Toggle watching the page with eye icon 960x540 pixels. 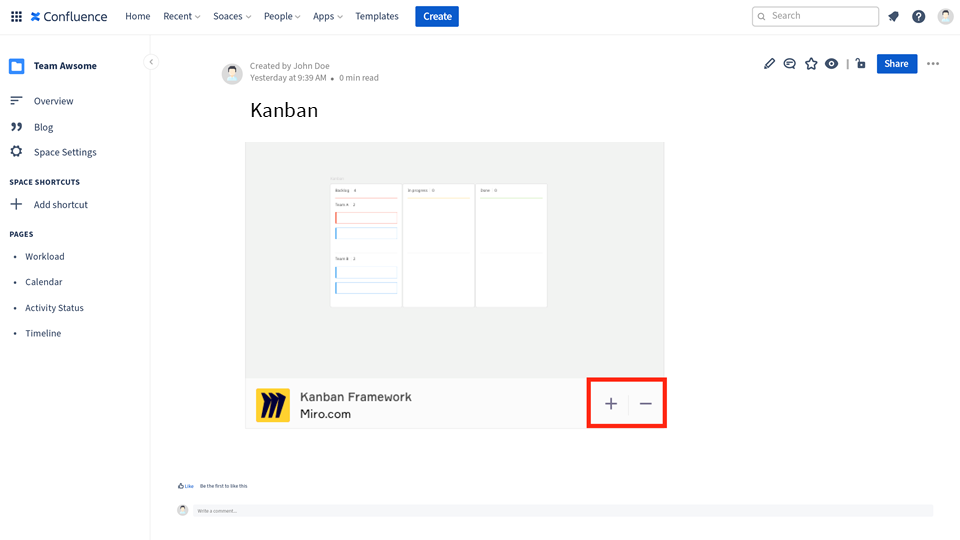pos(831,64)
